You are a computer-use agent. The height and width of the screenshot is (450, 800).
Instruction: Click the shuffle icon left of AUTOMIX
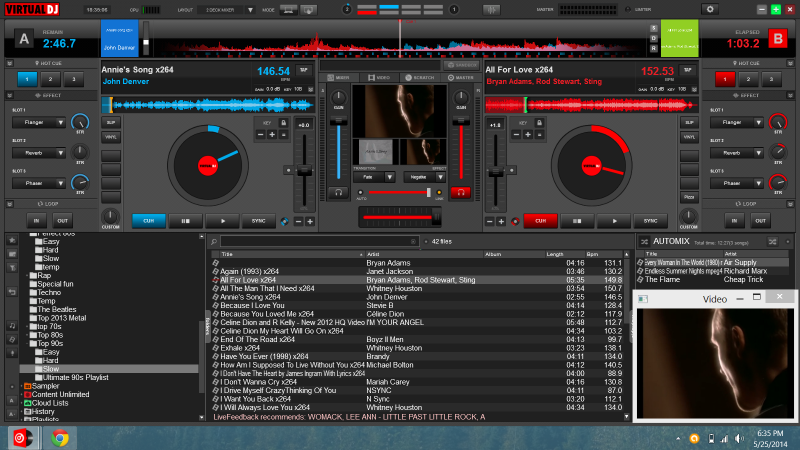point(644,241)
